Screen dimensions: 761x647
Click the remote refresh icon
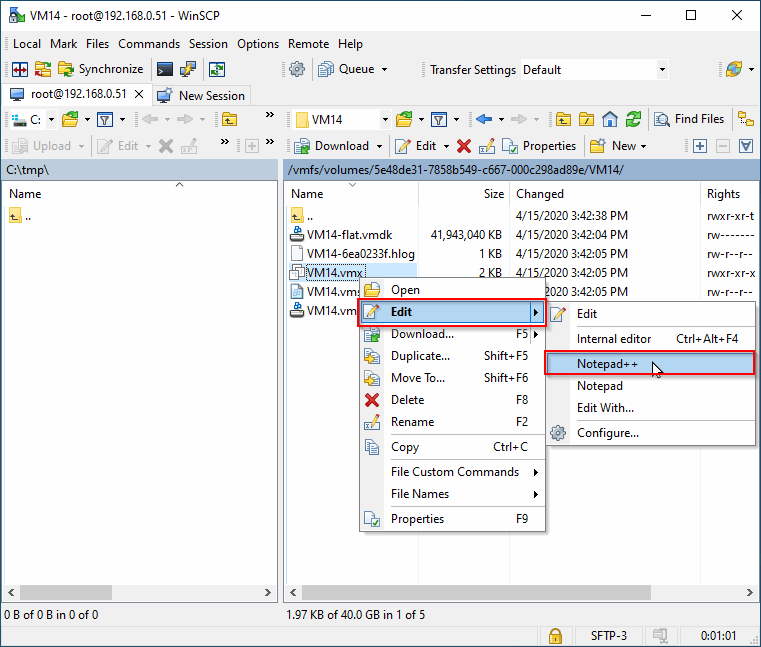coord(633,119)
